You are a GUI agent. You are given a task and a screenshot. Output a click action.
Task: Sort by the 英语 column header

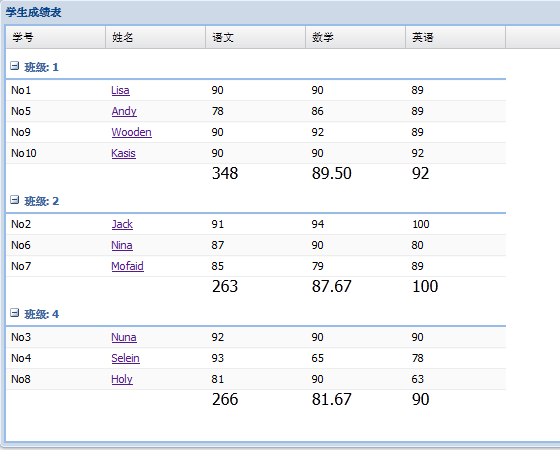[x=456, y=37]
